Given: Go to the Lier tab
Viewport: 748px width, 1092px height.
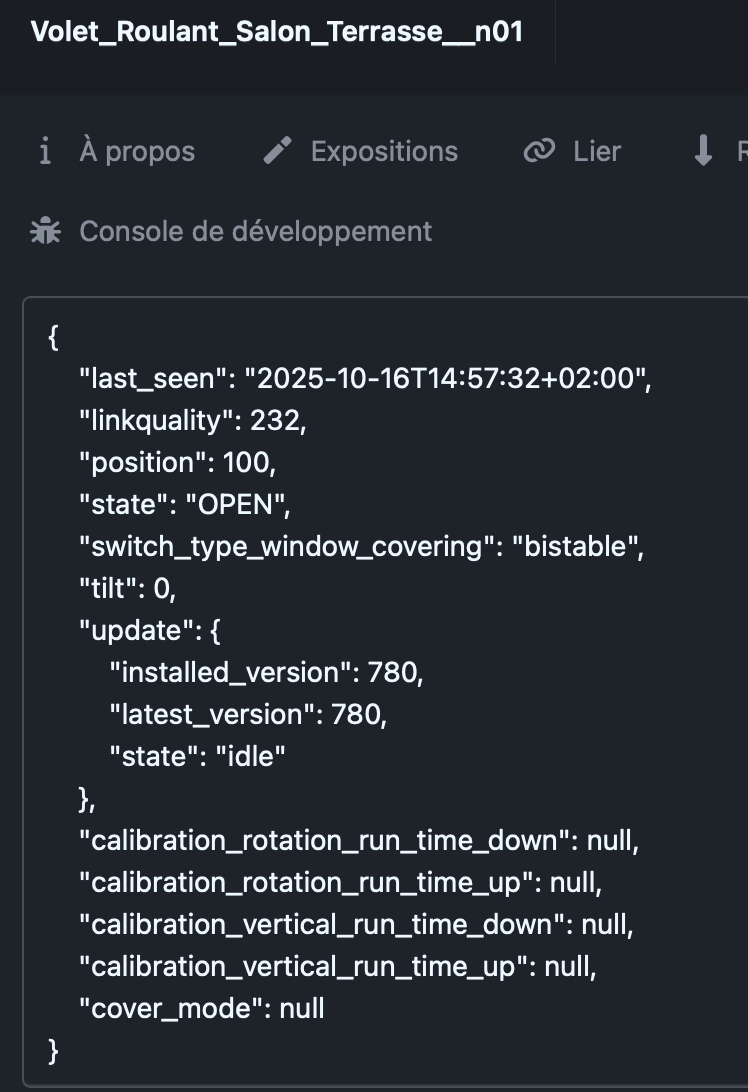Looking at the screenshot, I should (597, 152).
